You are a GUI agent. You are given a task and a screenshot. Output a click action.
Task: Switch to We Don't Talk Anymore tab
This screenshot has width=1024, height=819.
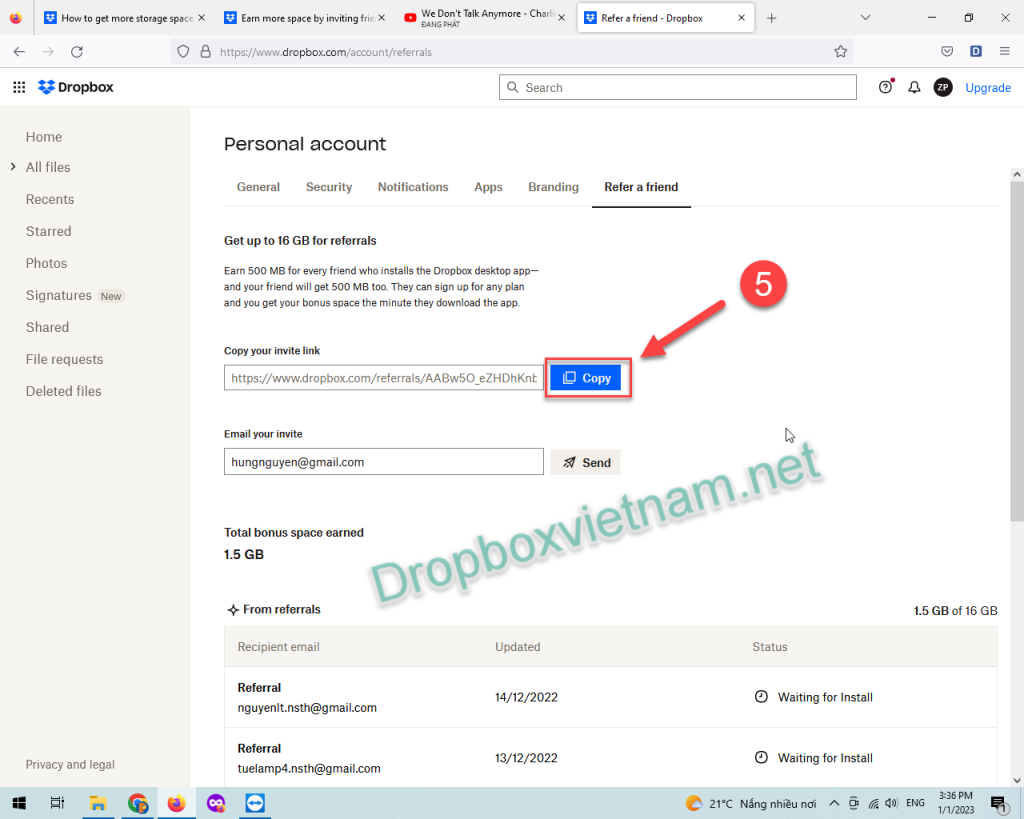click(484, 18)
